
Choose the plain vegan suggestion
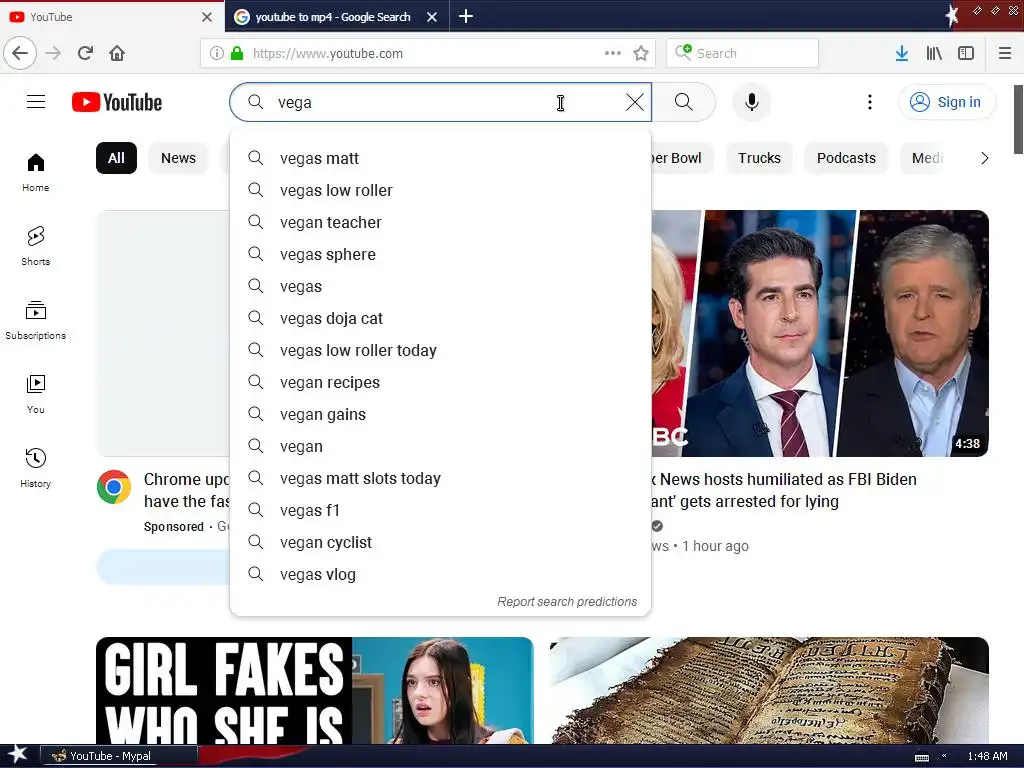[x=441, y=446]
